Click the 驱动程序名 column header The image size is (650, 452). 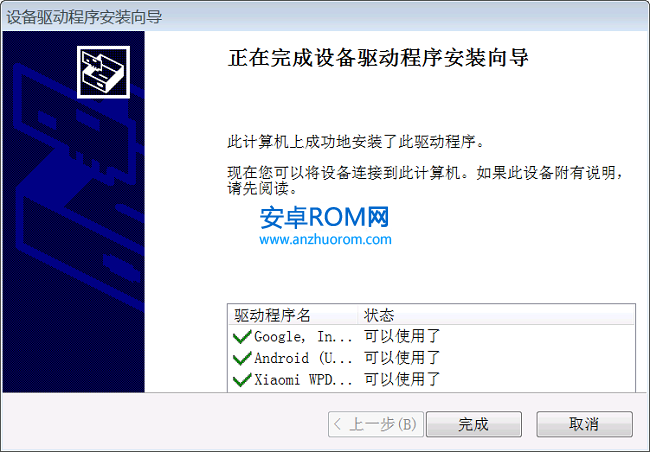293,315
